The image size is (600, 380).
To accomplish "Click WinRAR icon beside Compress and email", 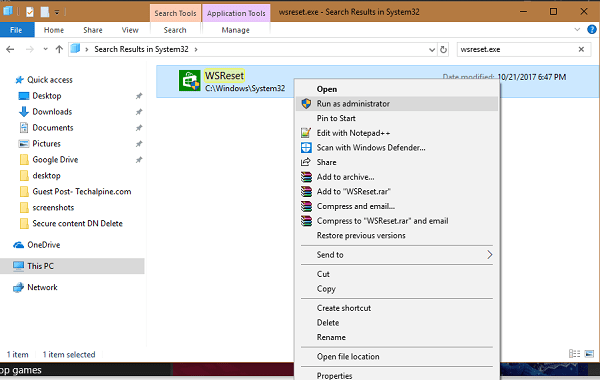I will pos(306,206).
